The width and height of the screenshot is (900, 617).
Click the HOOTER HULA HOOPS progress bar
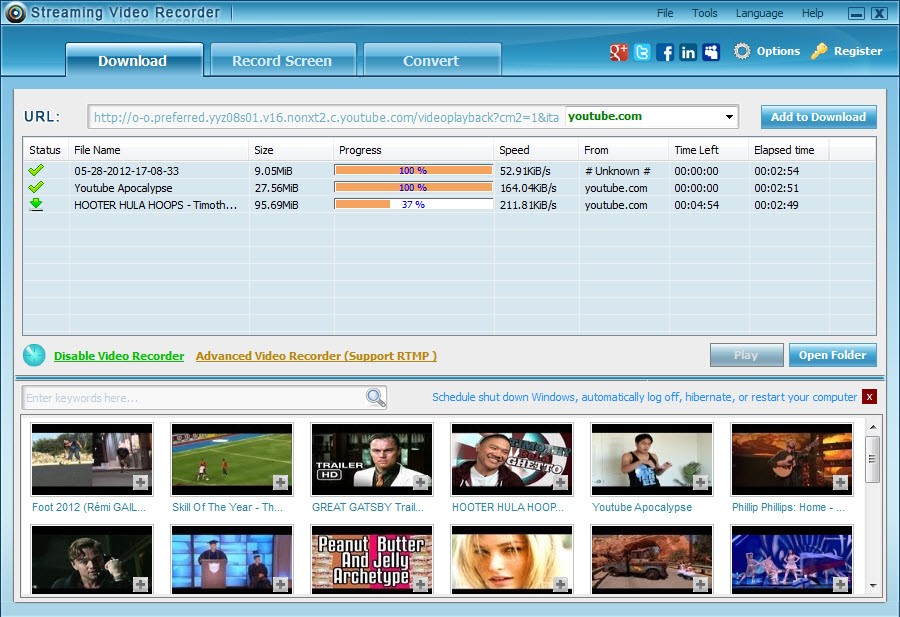[x=413, y=205]
